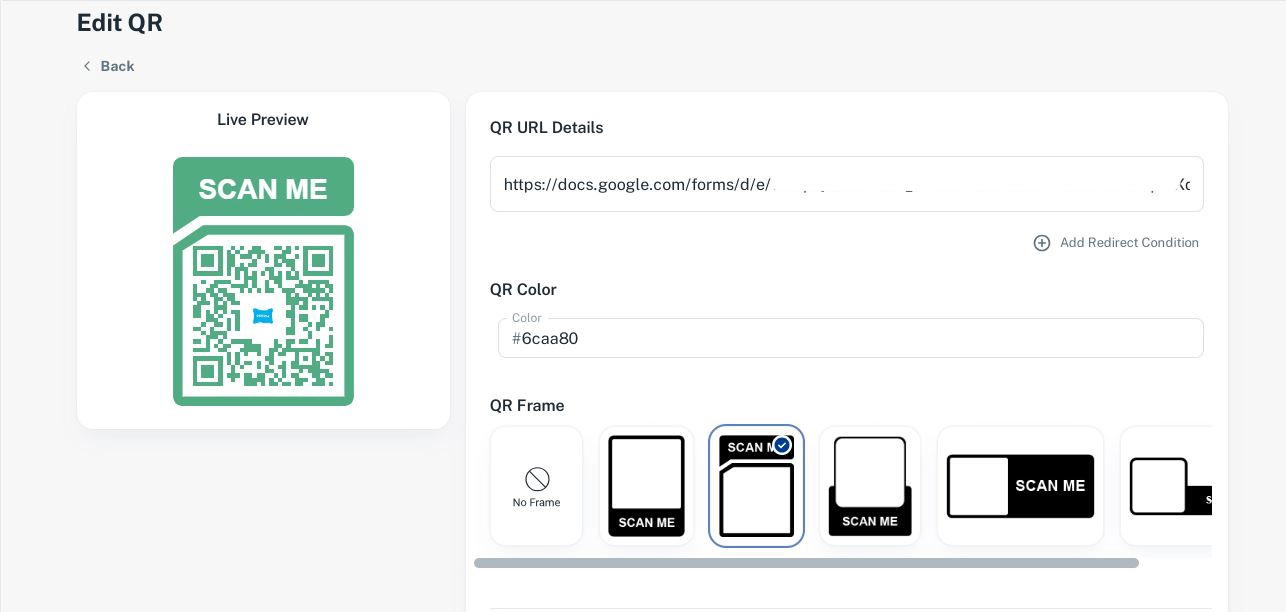Click the Color field showing #6caa80
The width and height of the screenshot is (1286, 612).
coord(851,338)
